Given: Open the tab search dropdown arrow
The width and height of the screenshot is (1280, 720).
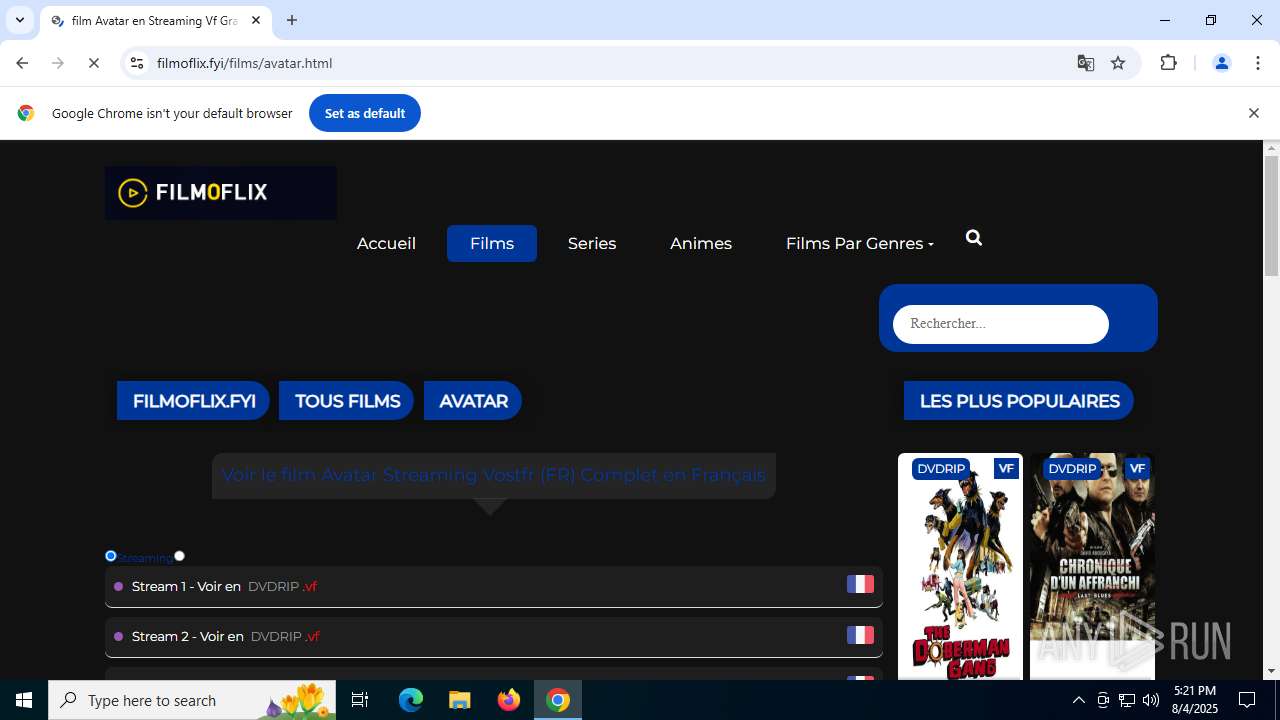Looking at the screenshot, I should [x=19, y=20].
